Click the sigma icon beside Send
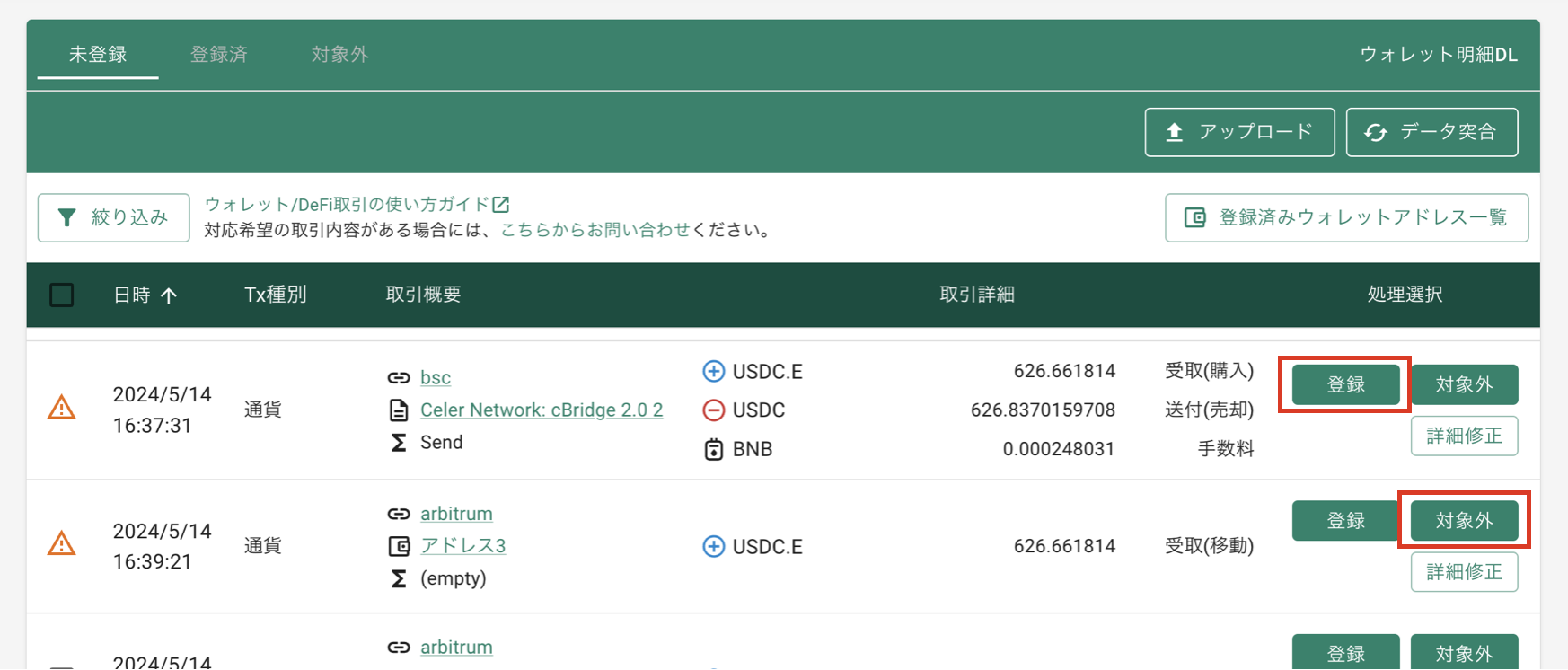The height and width of the screenshot is (670, 1568). click(x=399, y=442)
